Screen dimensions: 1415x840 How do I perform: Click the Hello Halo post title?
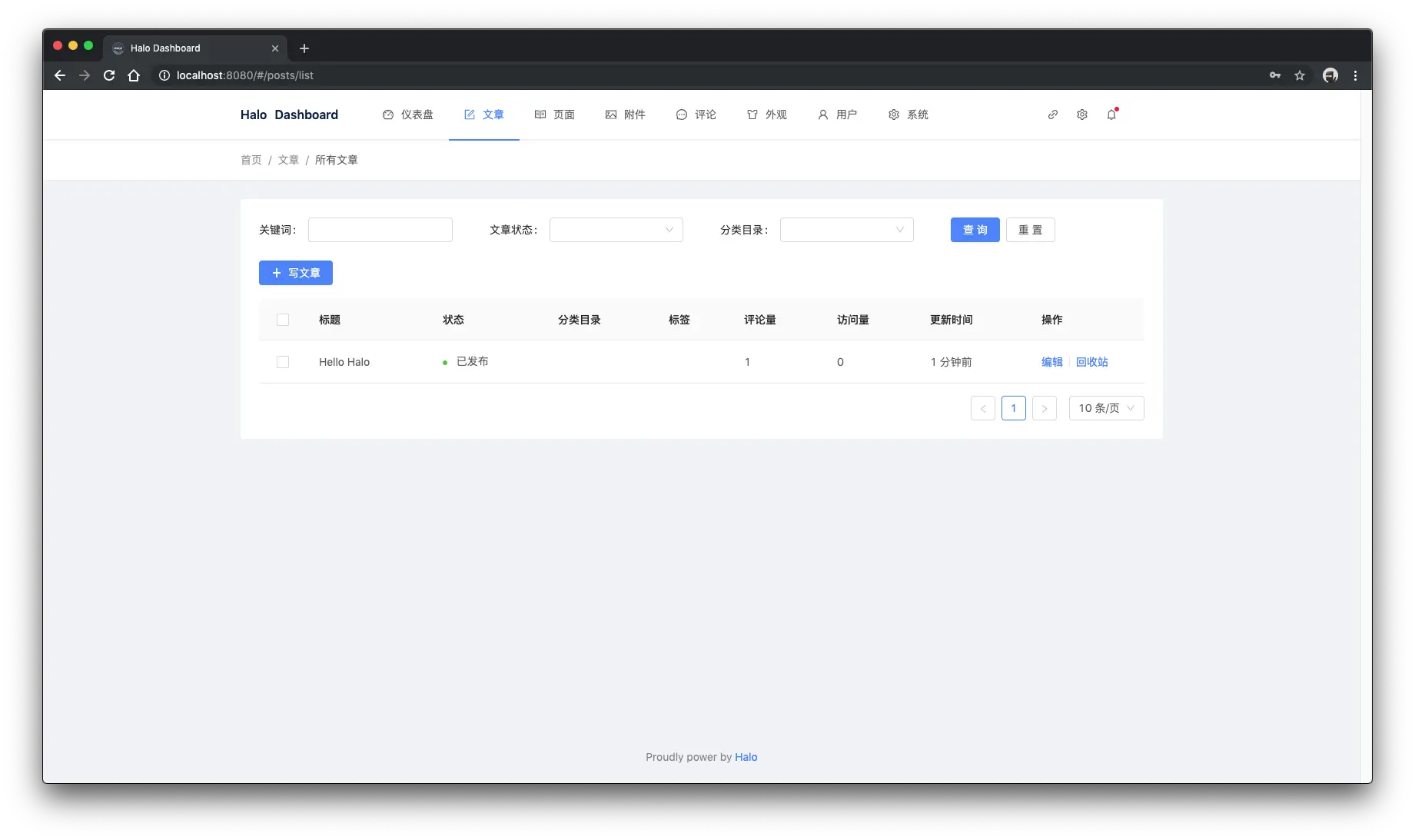point(344,362)
